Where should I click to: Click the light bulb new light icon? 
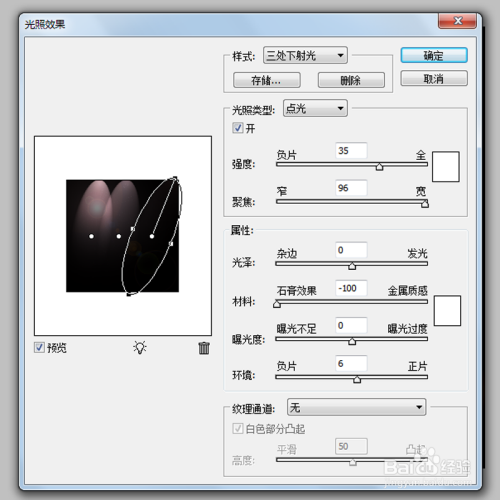140,347
